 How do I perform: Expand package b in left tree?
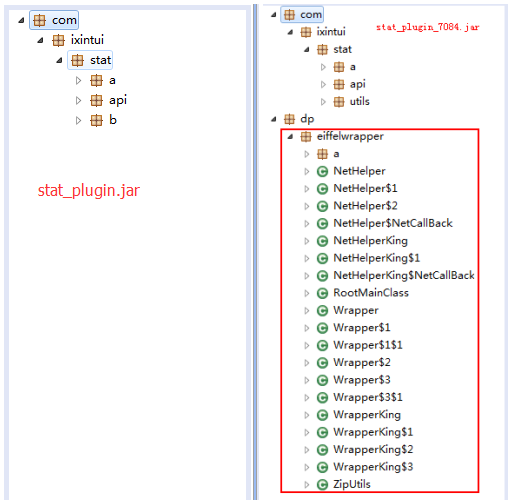pos(78,120)
